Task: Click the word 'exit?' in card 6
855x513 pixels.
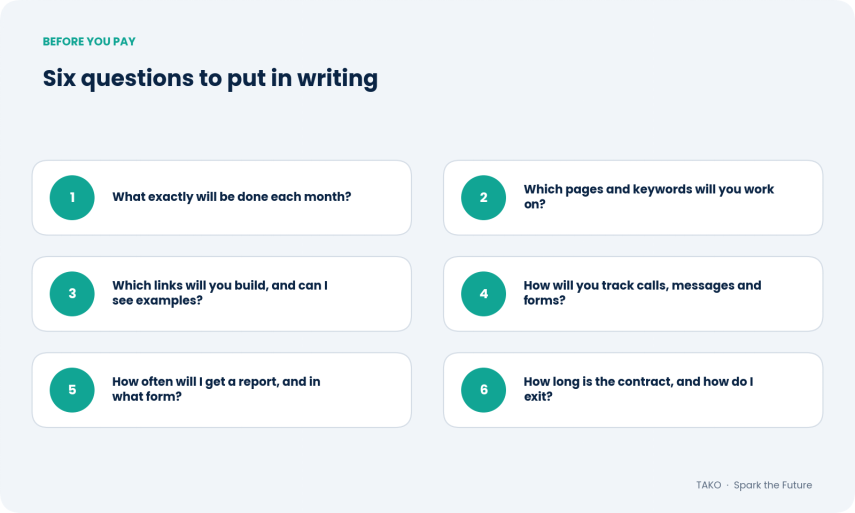Action: click(x=538, y=396)
